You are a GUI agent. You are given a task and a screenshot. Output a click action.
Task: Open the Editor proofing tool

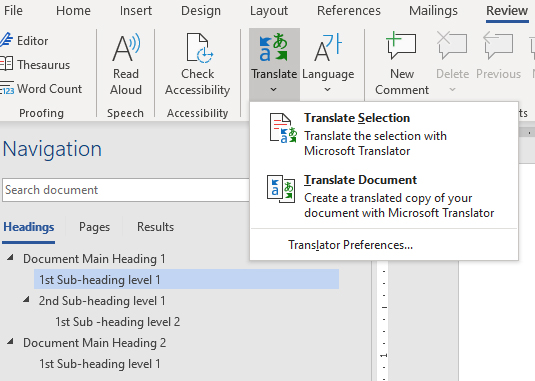tap(24, 41)
